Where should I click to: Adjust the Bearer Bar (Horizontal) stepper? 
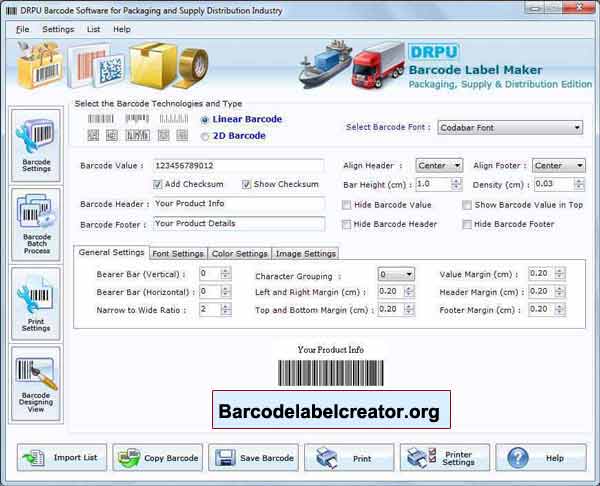(225, 292)
